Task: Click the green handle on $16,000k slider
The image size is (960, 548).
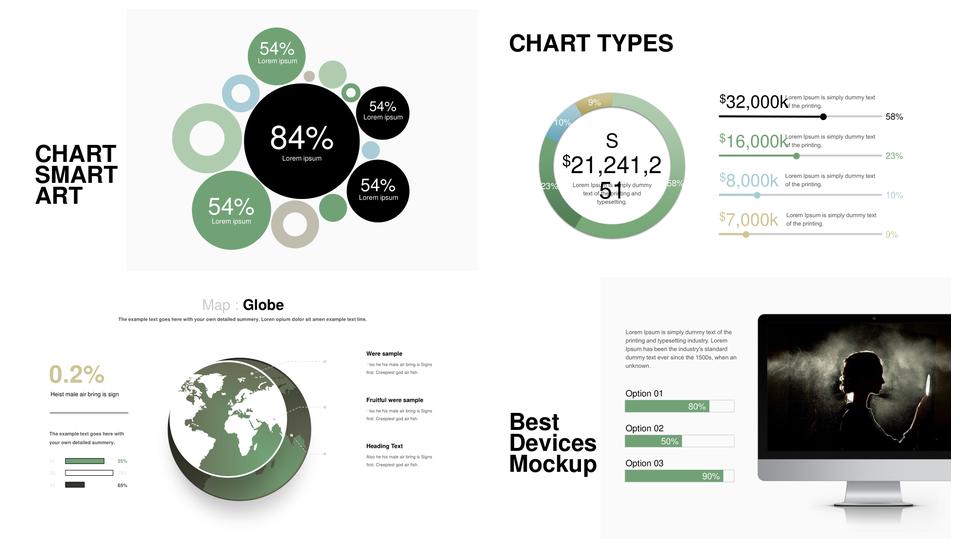Action: point(796,156)
